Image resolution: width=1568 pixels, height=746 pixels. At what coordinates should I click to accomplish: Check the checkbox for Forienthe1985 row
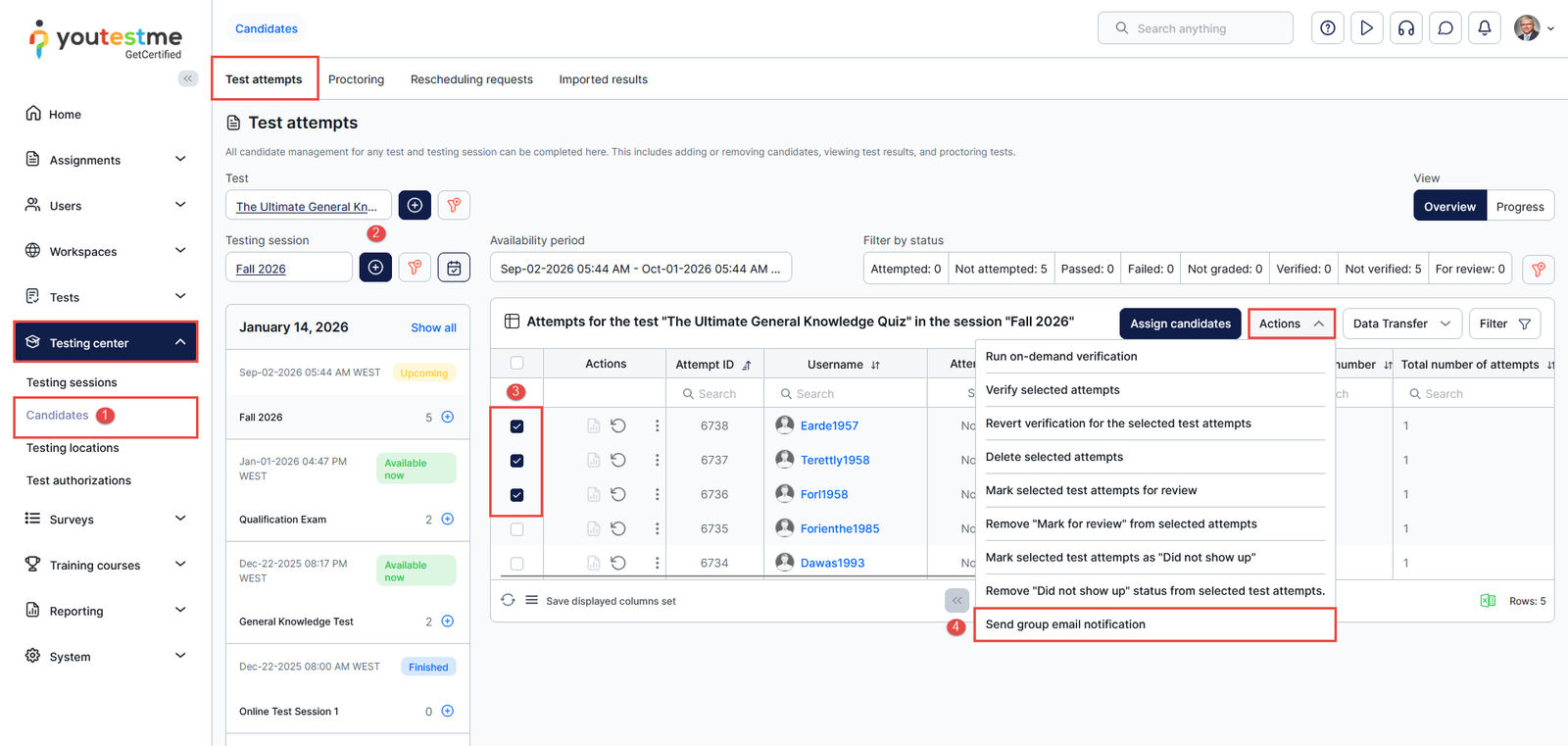click(x=517, y=529)
